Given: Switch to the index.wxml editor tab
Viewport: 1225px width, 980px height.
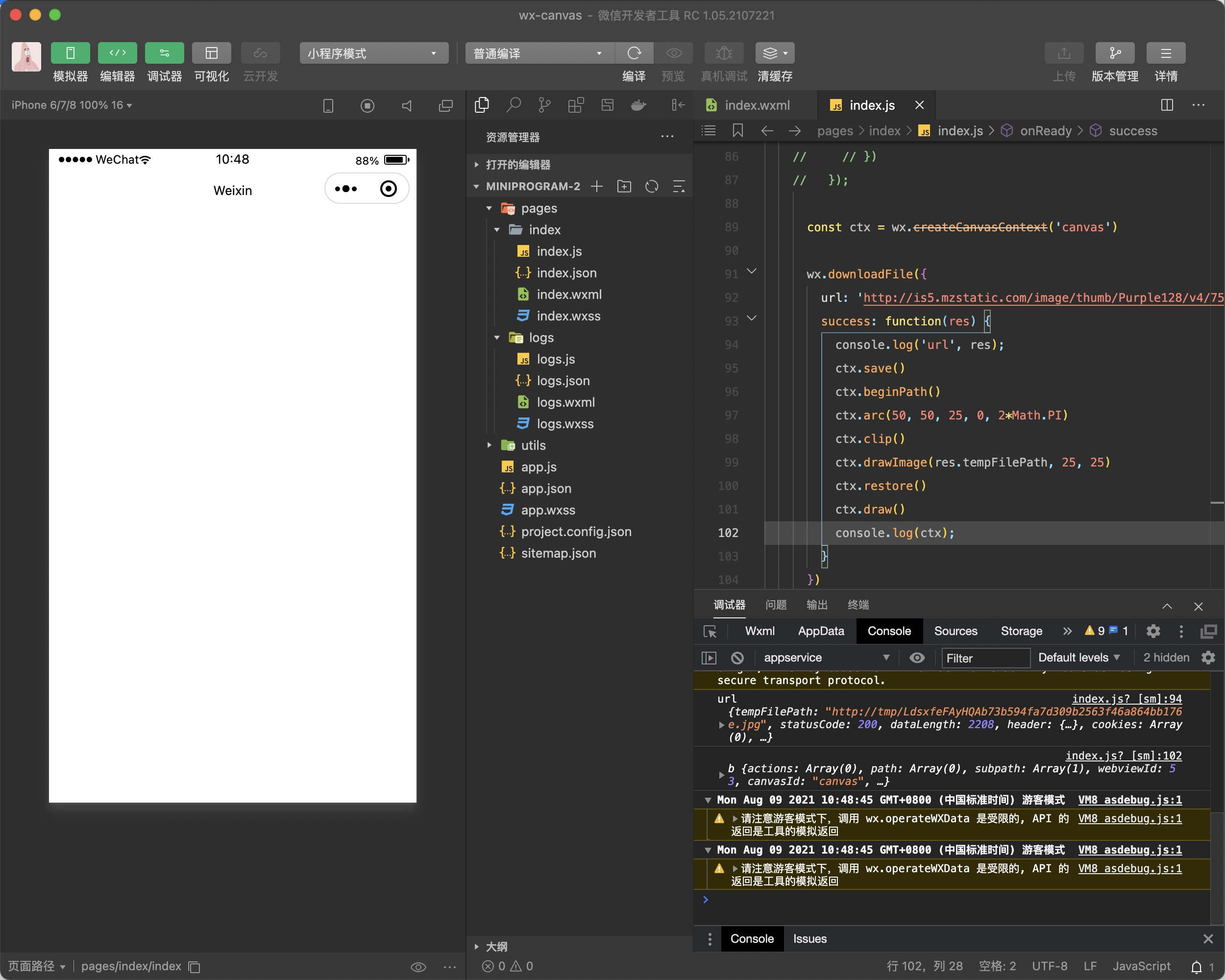Looking at the screenshot, I should [756, 105].
